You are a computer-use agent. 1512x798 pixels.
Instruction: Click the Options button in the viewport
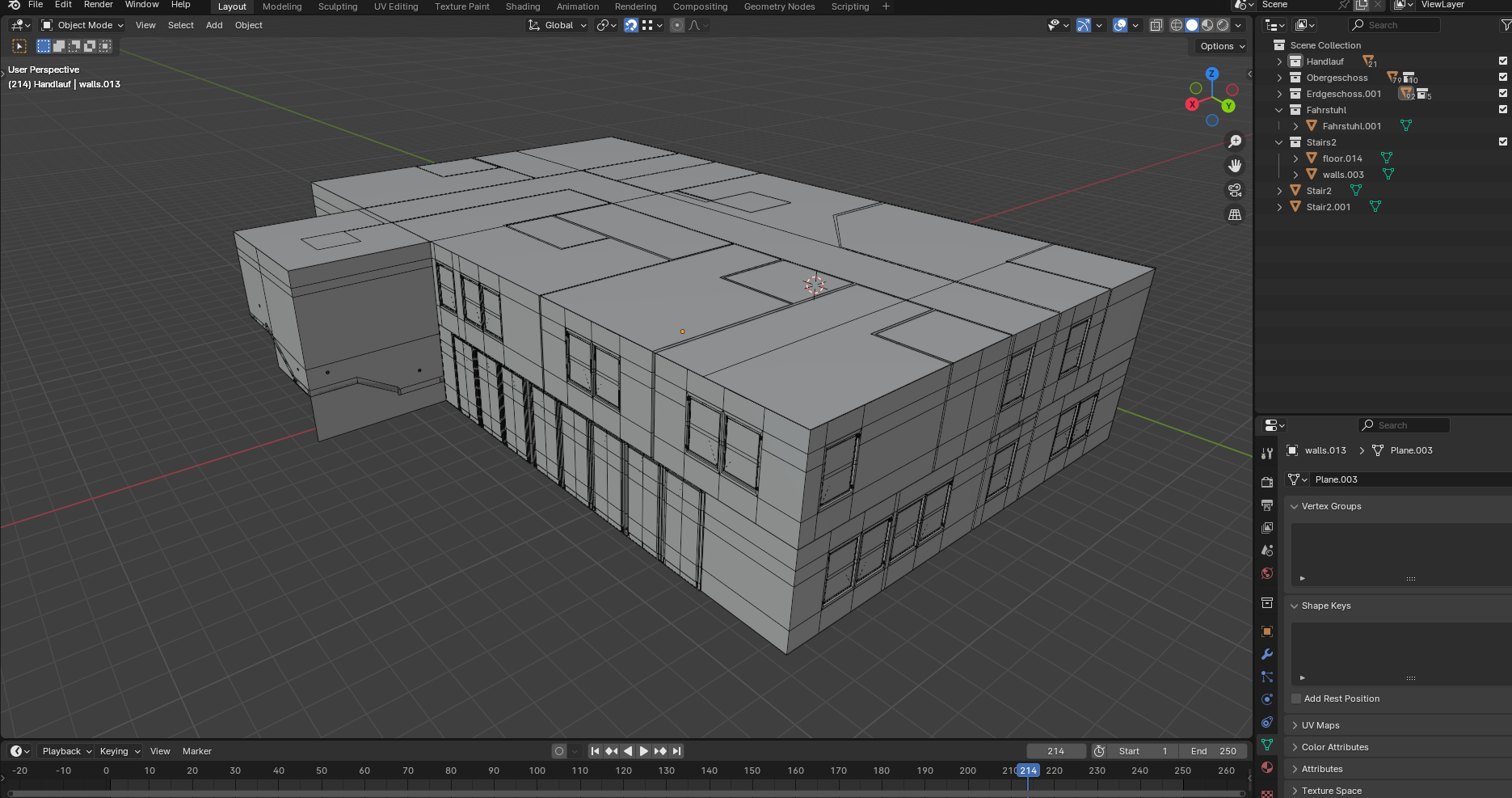(1222, 46)
